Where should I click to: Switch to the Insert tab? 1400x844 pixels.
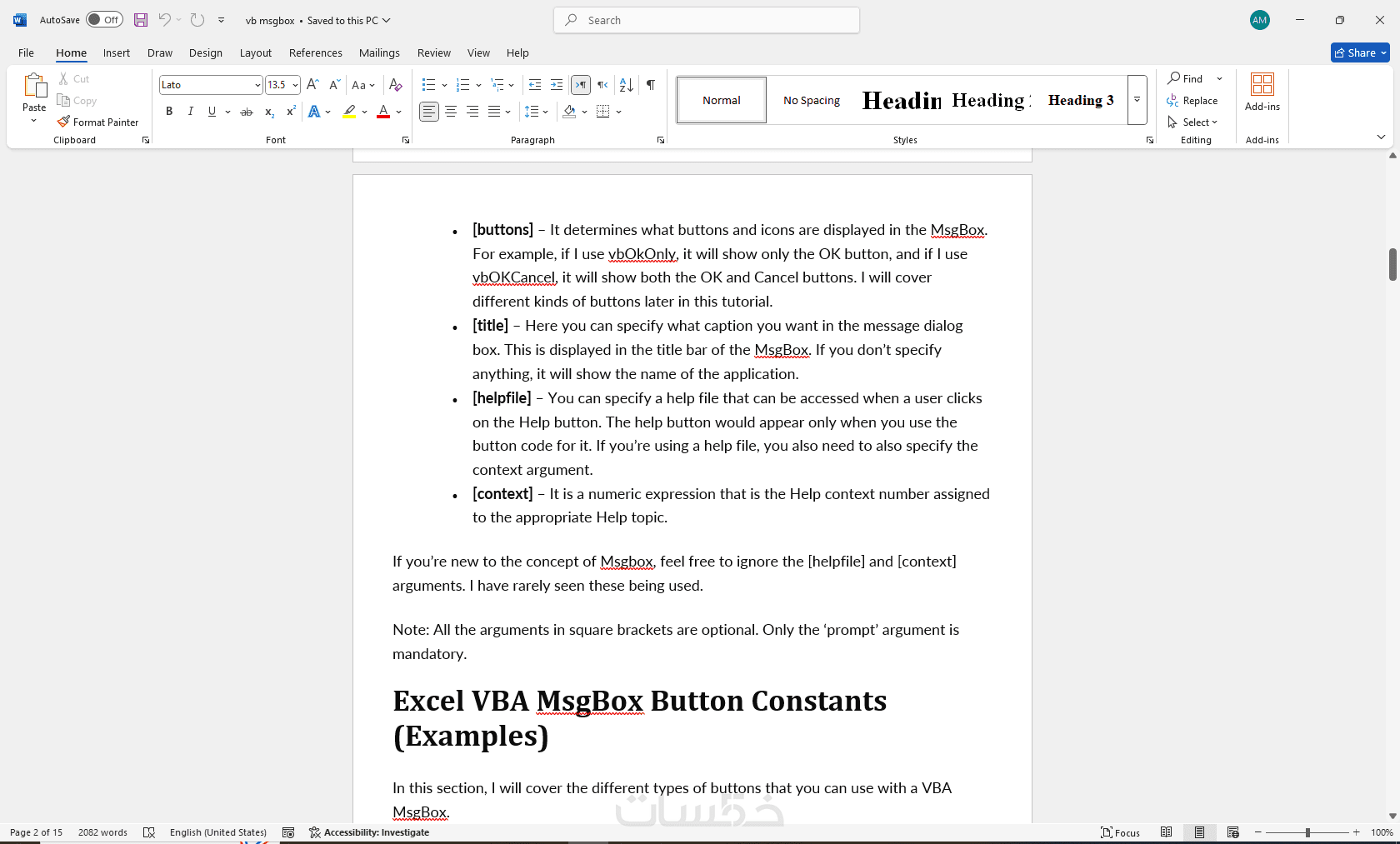(x=117, y=52)
